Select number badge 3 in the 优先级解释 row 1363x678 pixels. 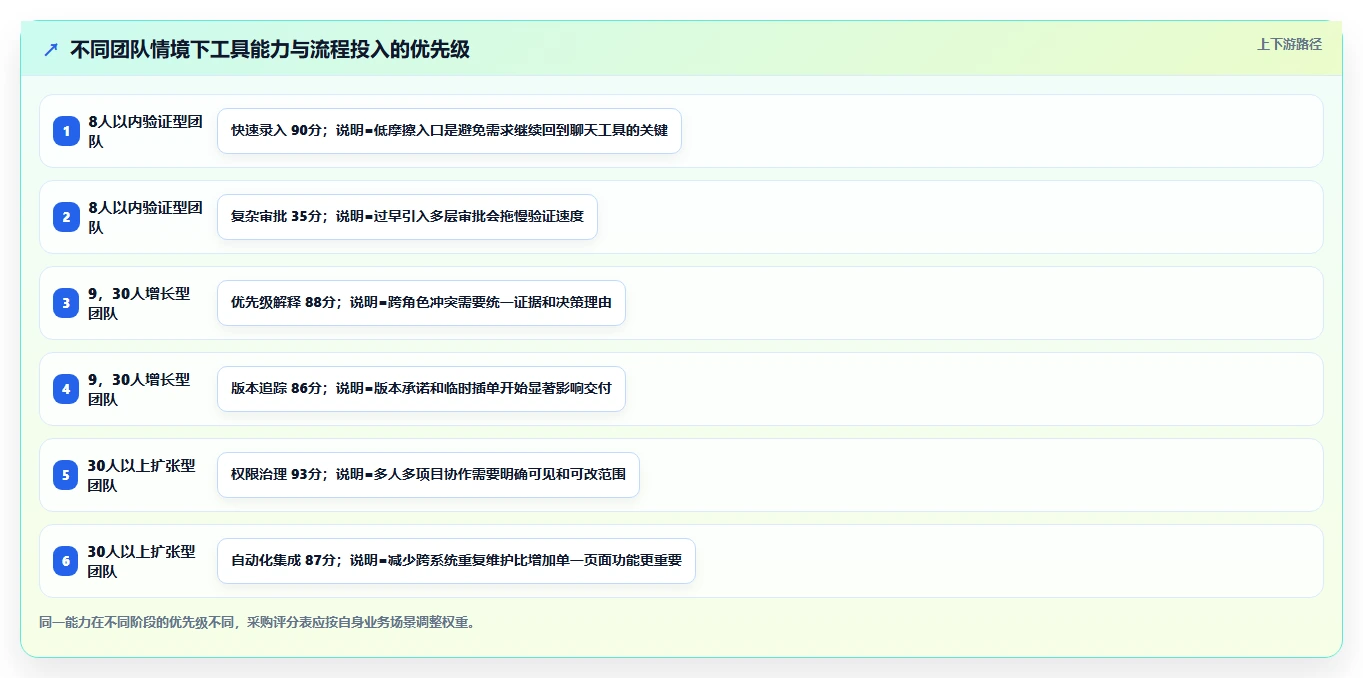point(66,303)
